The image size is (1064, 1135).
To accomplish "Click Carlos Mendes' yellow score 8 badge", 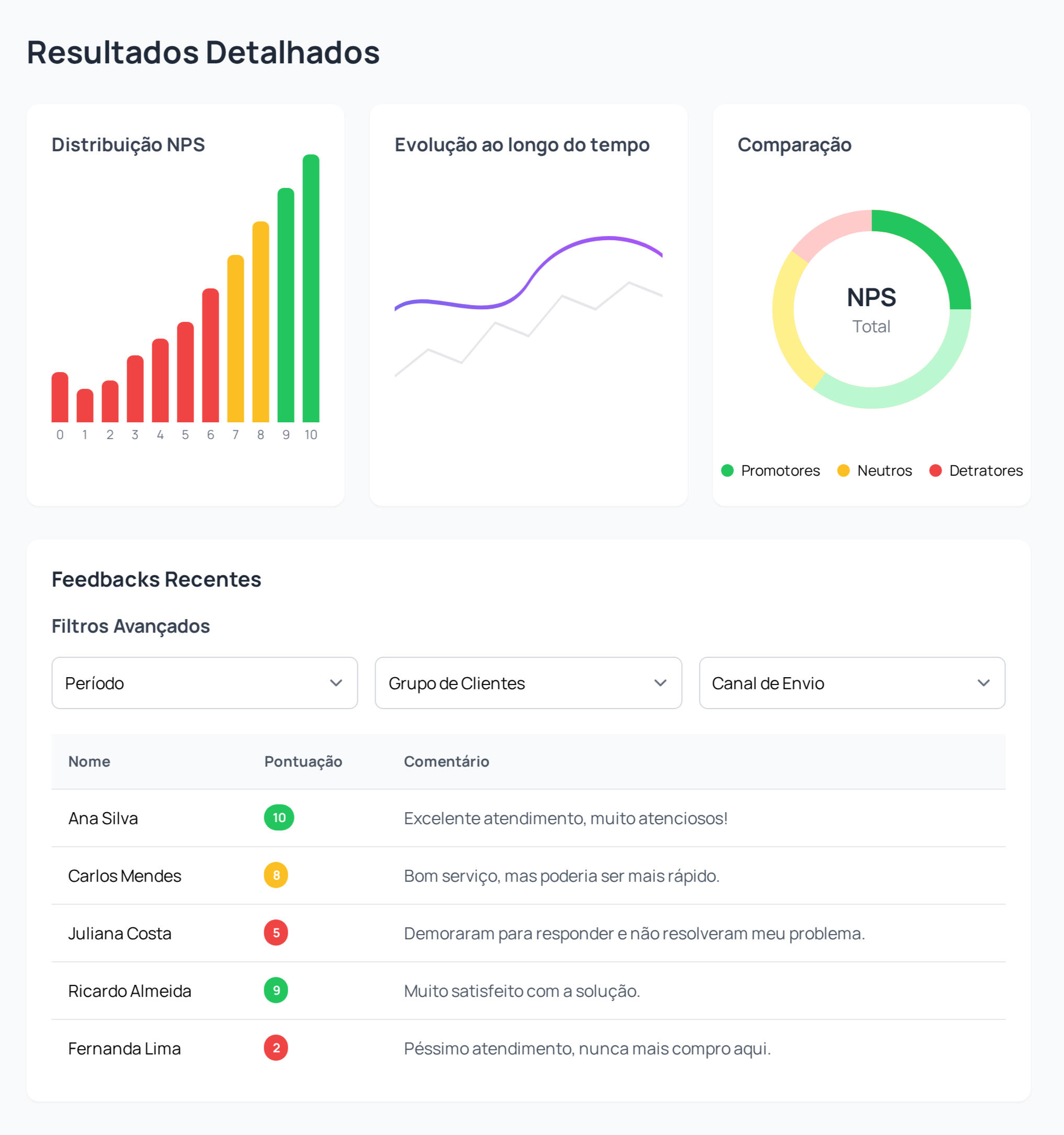I will [x=276, y=875].
